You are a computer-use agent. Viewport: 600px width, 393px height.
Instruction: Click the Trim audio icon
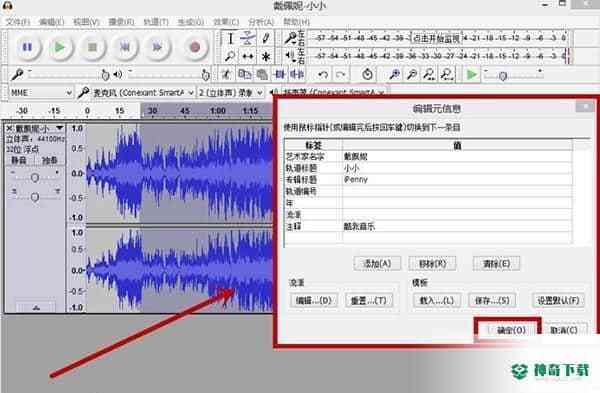[x=279, y=74]
